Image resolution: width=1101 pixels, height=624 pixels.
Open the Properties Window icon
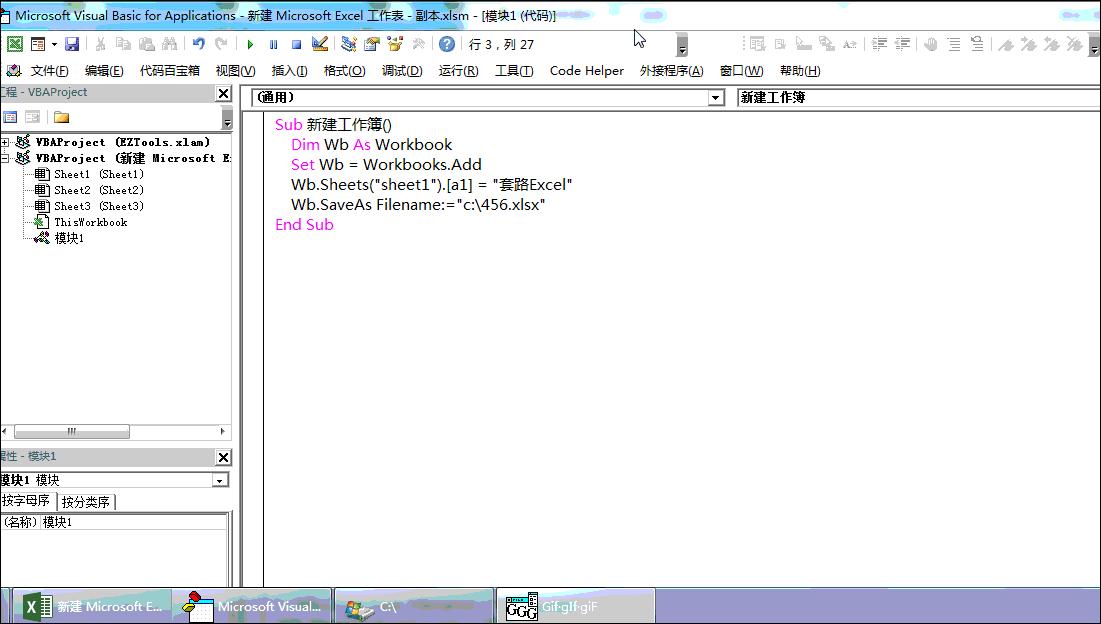coord(371,44)
